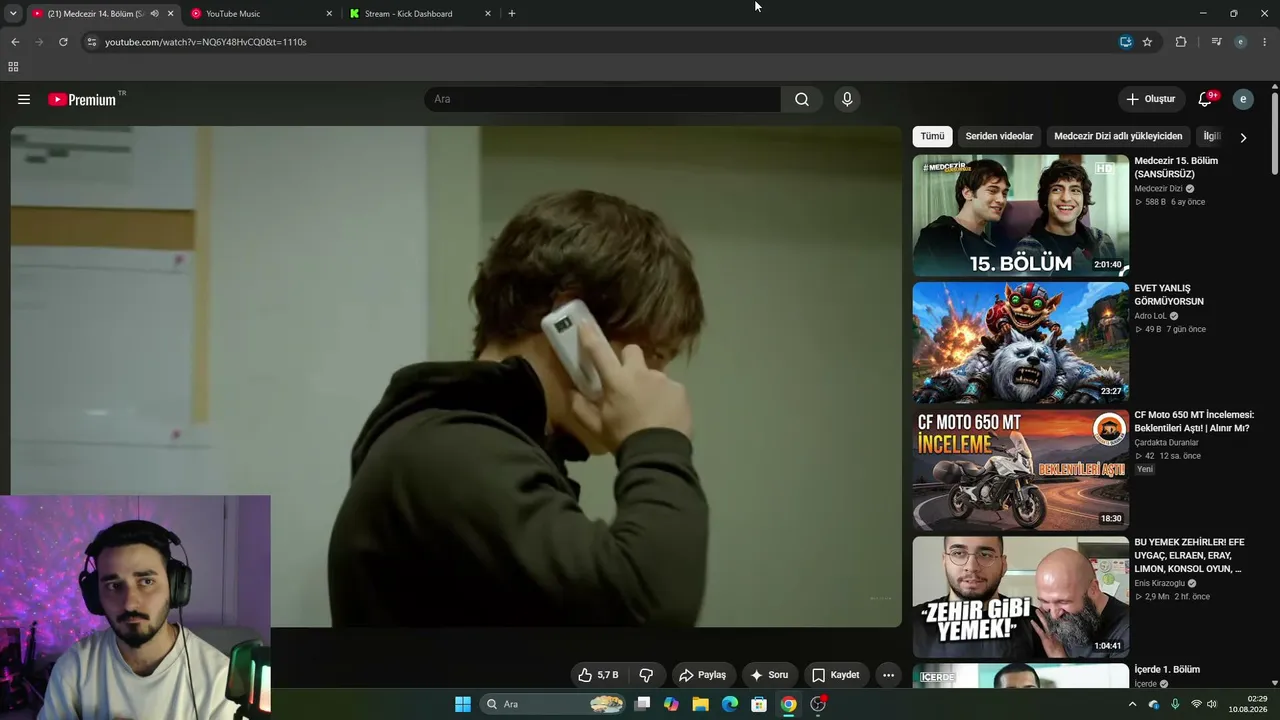Image resolution: width=1280 pixels, height=720 pixels.
Task: Open the Adro LoL 23:27 video thumbnail
Action: (x=1020, y=342)
